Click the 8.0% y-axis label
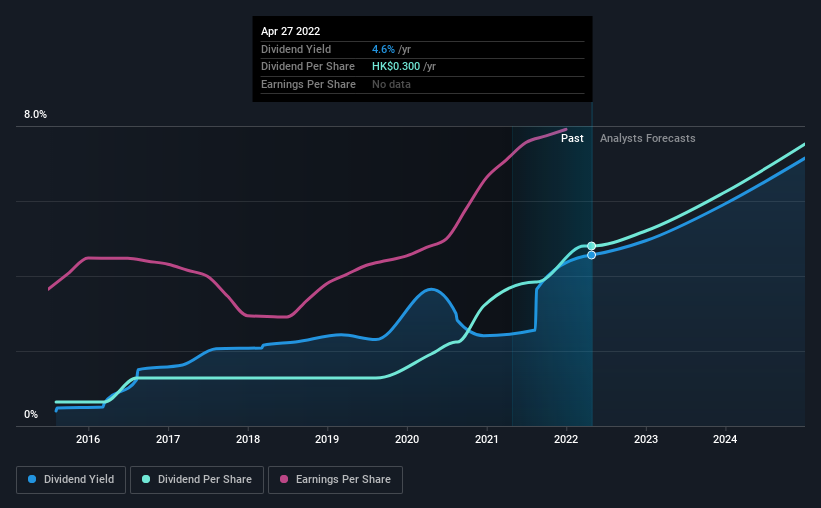 [x=35, y=115]
